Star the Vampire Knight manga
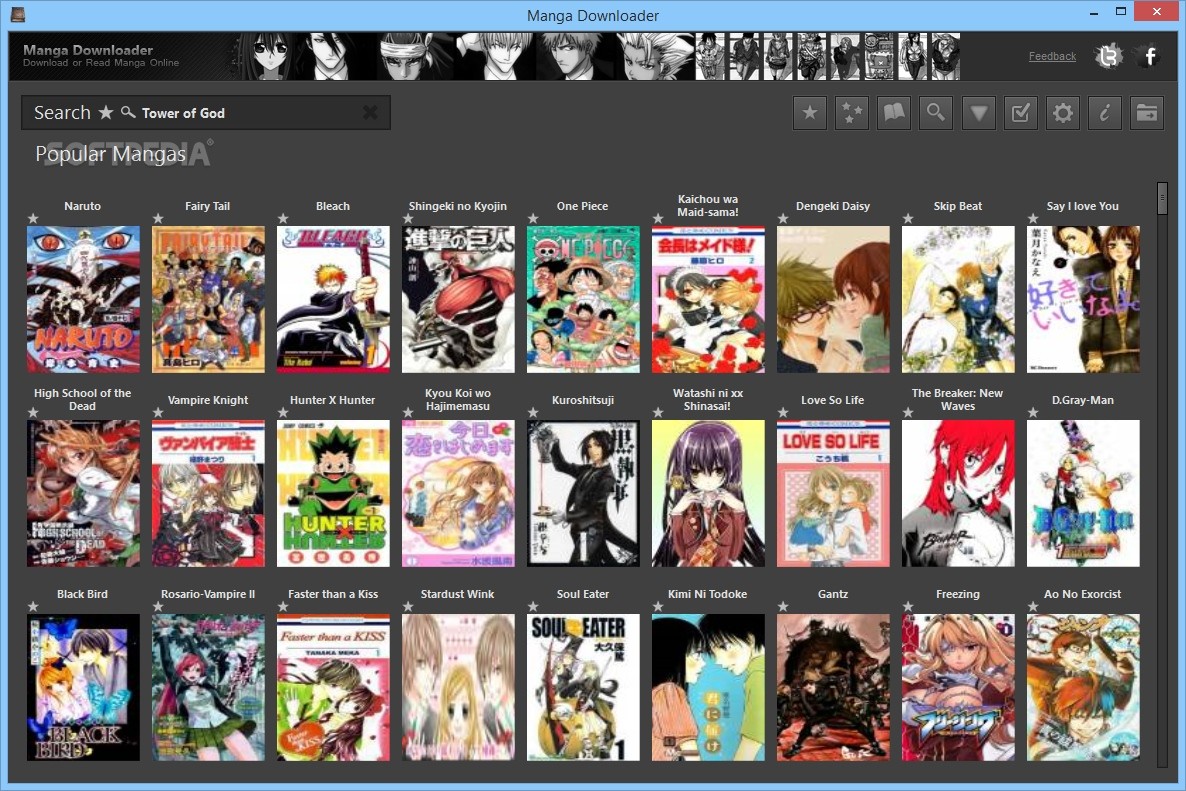The height and width of the screenshot is (791, 1186). (x=157, y=413)
